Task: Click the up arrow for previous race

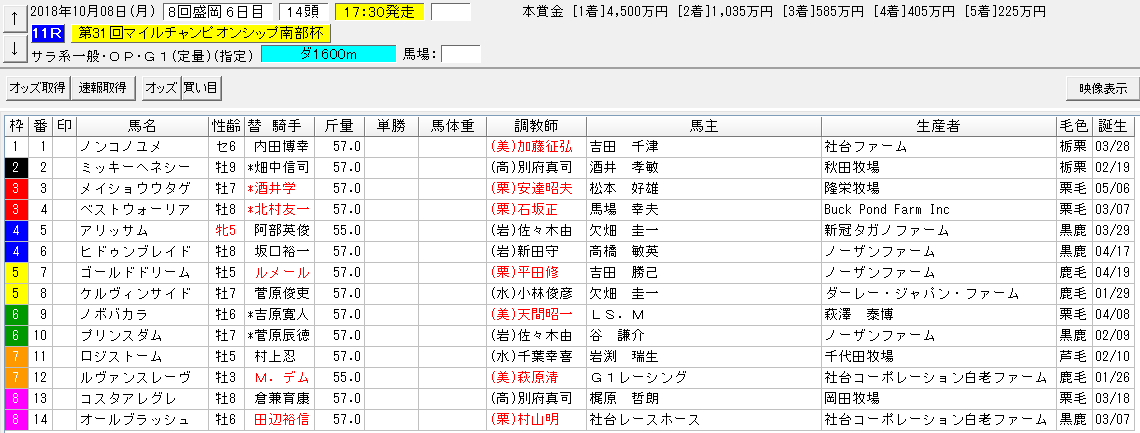Action: coord(15,19)
